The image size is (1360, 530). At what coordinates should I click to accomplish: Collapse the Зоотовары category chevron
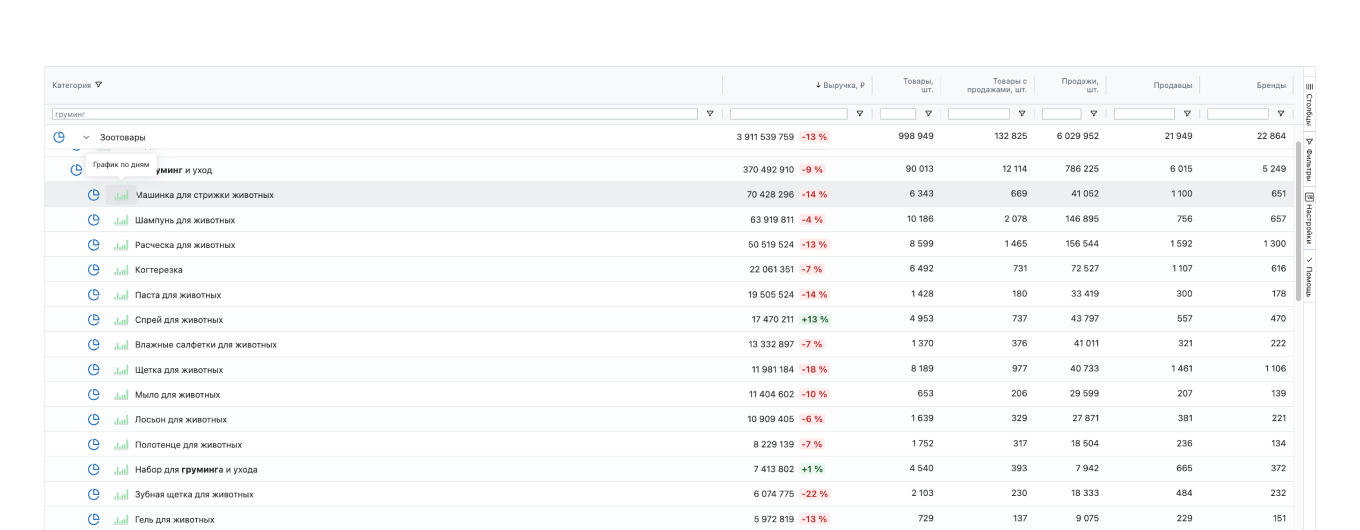point(86,137)
